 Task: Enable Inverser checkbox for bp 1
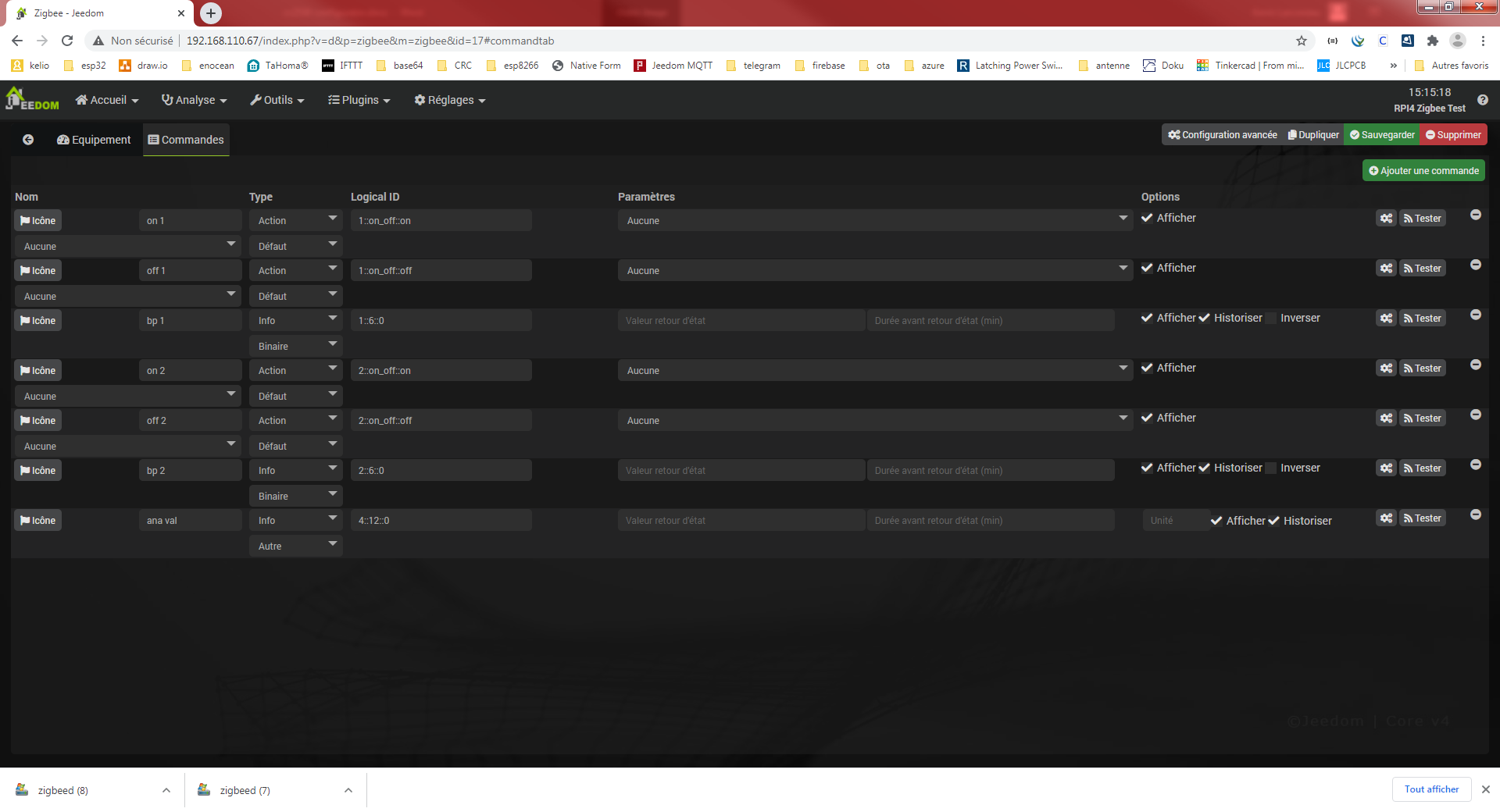[x=1271, y=318]
